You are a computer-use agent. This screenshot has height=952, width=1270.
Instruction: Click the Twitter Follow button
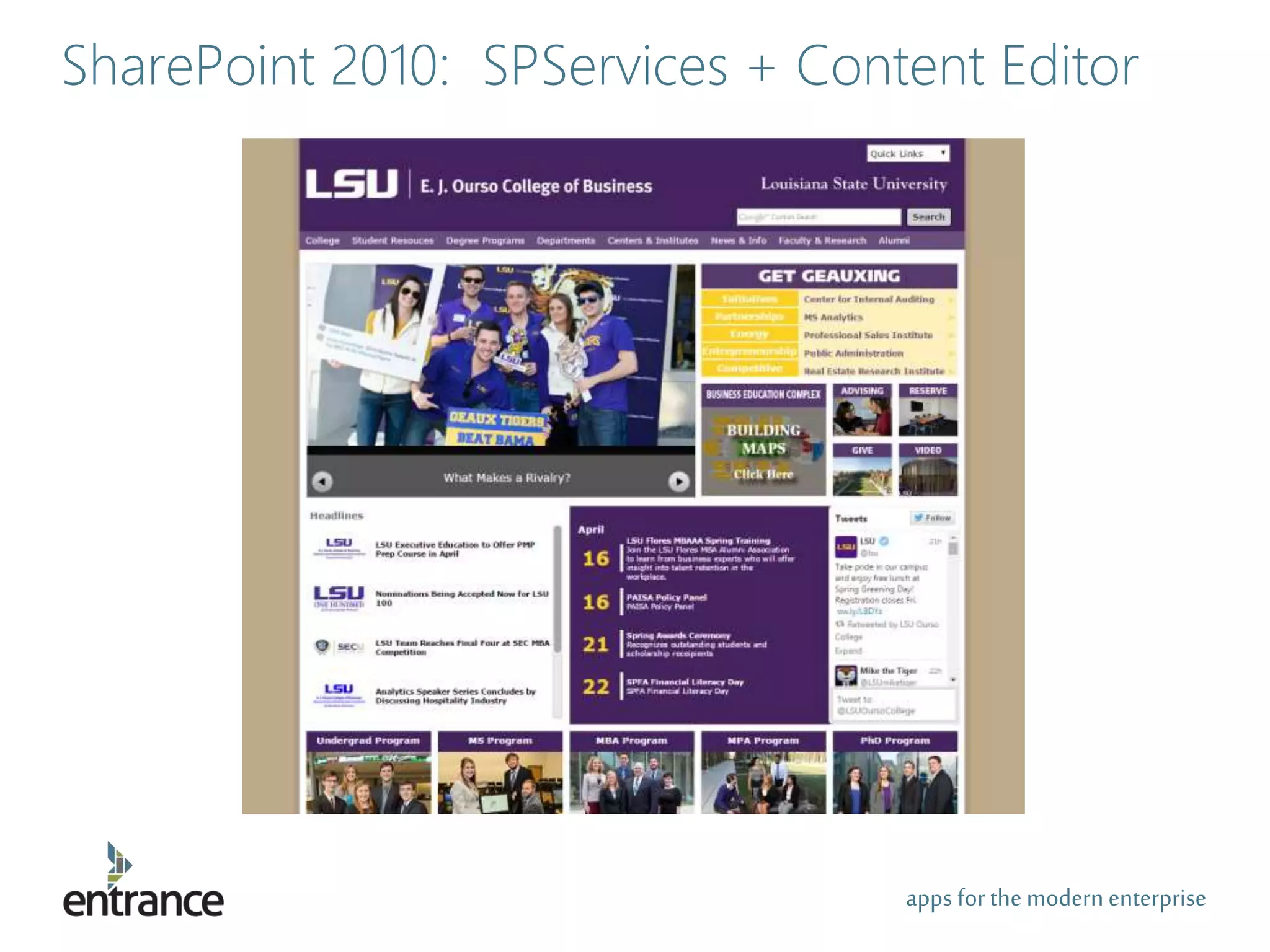[932, 518]
